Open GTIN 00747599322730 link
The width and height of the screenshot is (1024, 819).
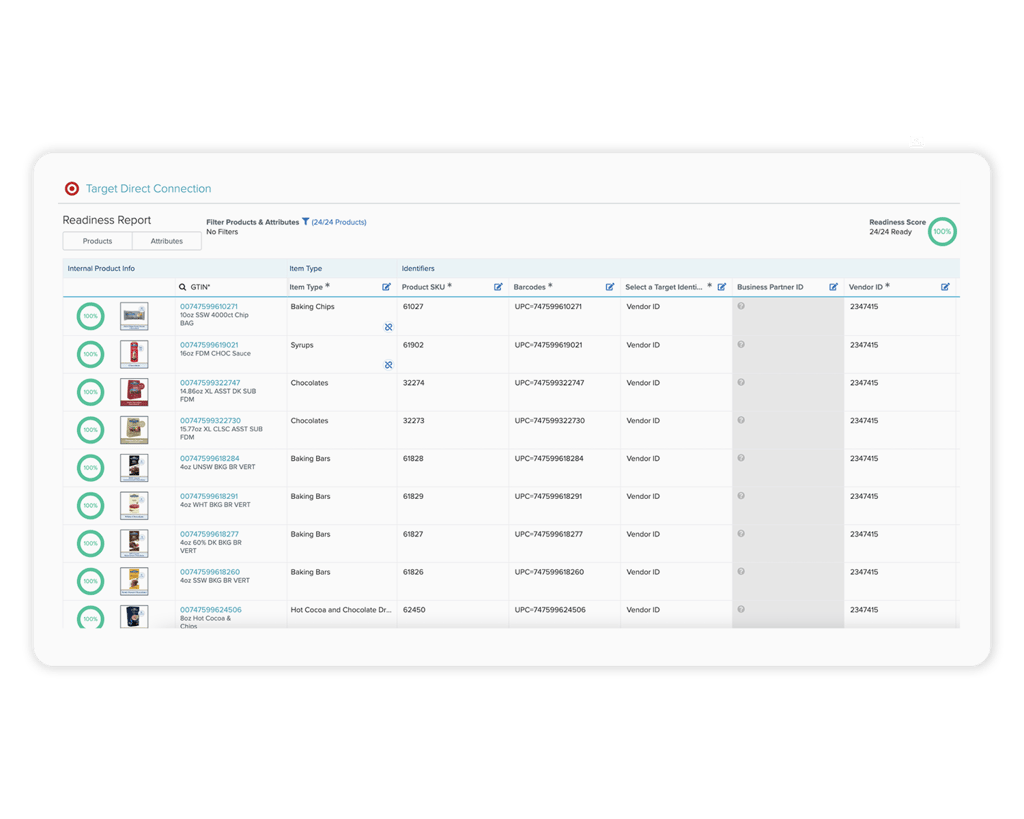click(x=210, y=421)
